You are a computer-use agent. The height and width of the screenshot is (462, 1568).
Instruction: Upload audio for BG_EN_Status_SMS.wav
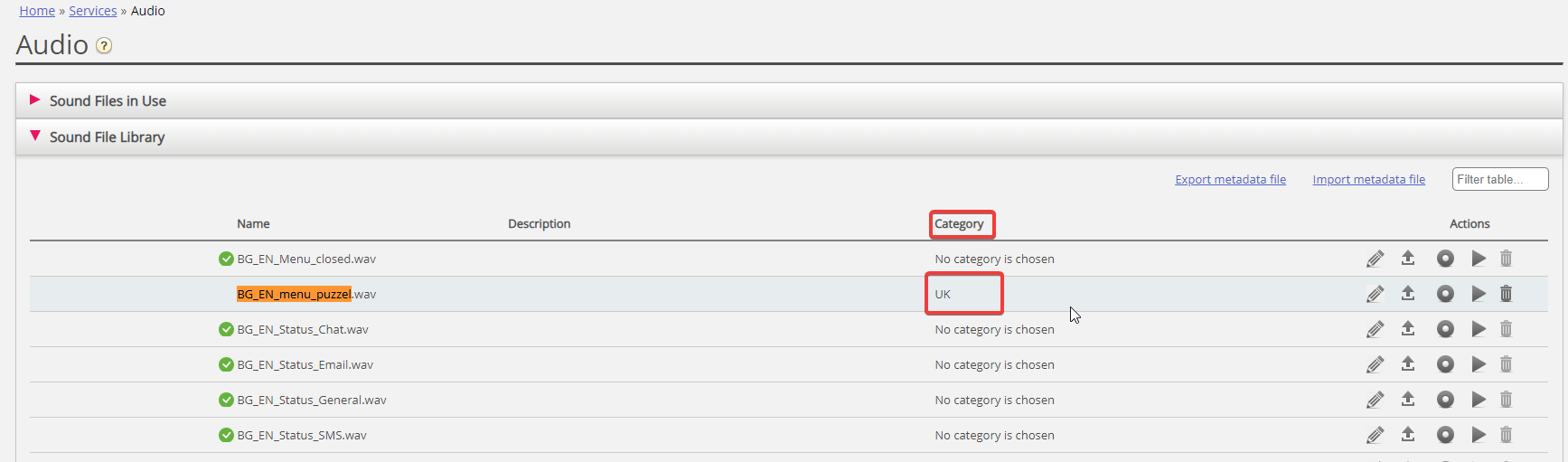click(x=1408, y=435)
